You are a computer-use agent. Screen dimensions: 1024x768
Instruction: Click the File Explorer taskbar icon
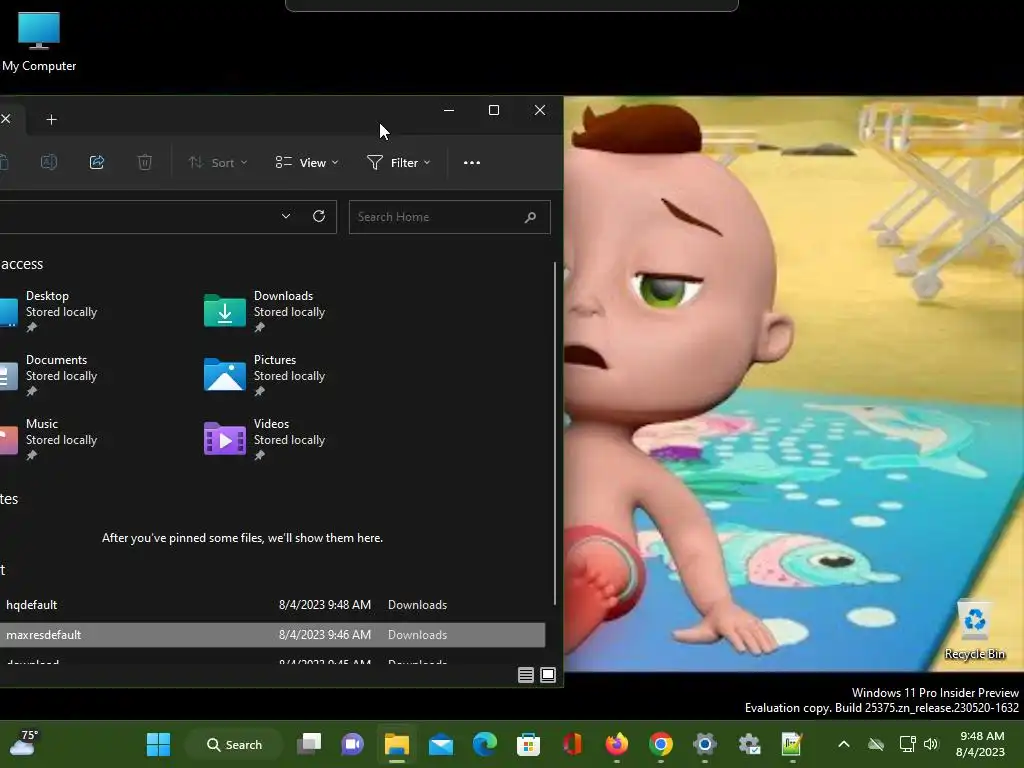click(x=396, y=744)
